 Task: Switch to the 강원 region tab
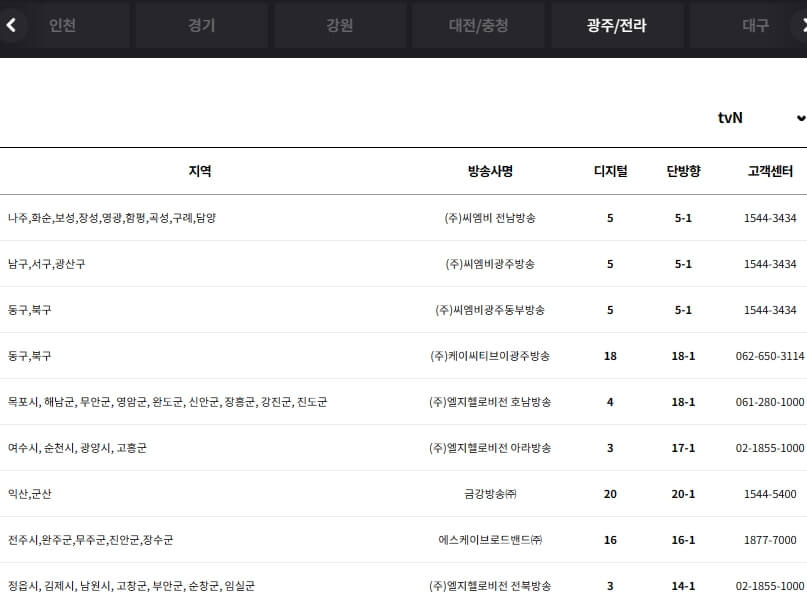[x=340, y=25]
